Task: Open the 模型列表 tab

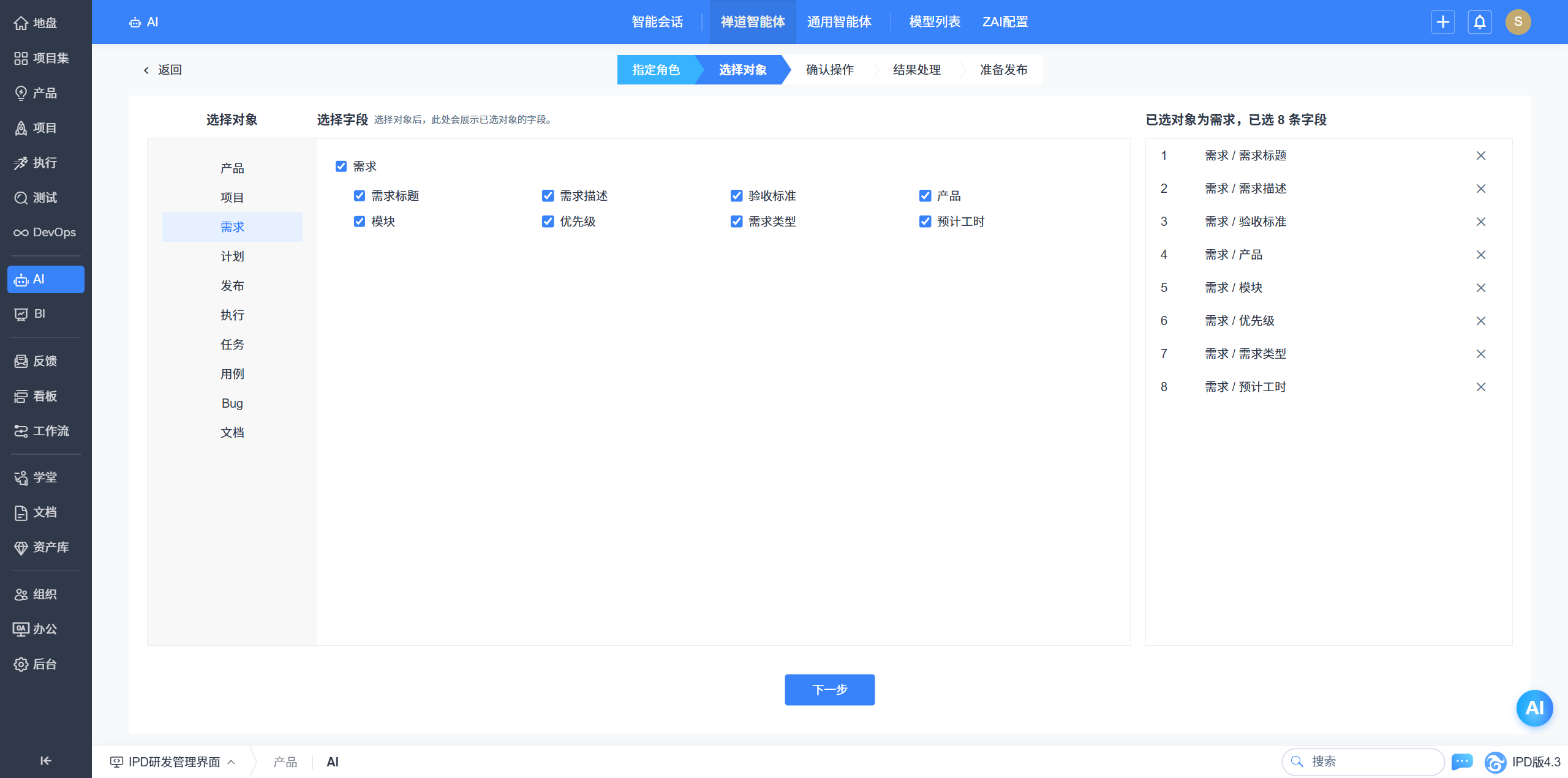Action: pyautogui.click(x=935, y=22)
